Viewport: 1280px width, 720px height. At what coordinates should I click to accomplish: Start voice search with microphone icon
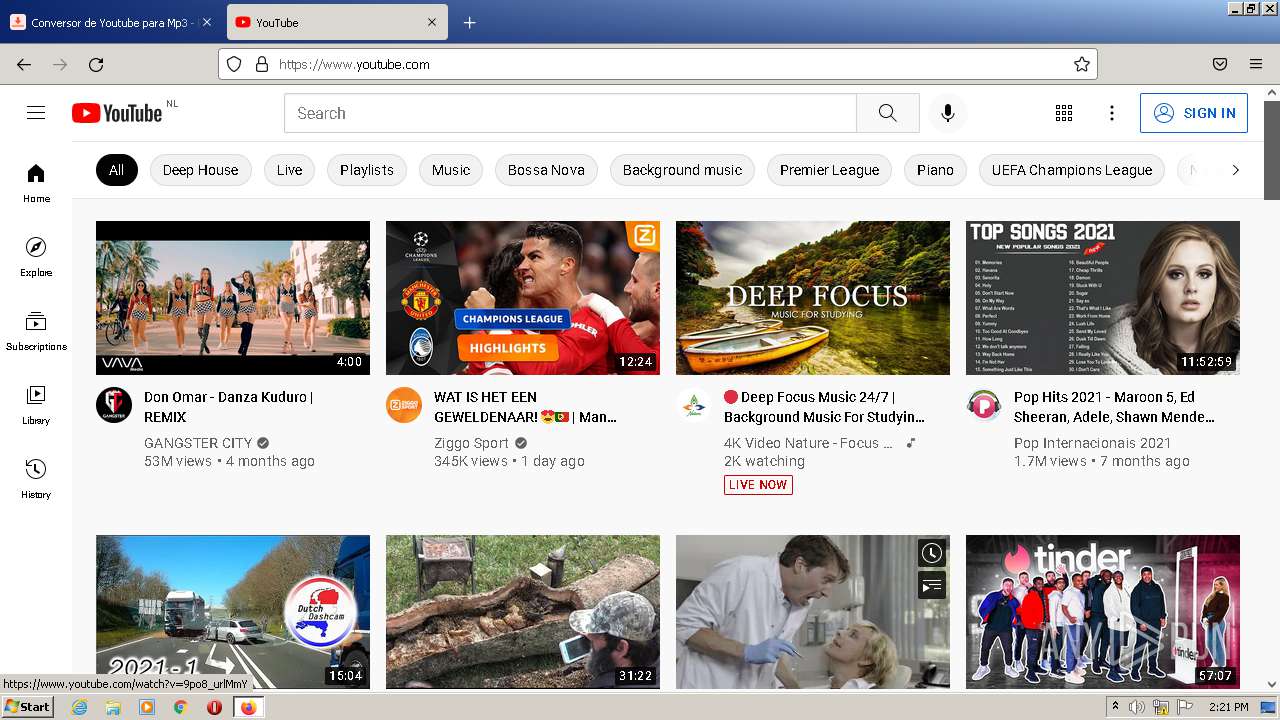(x=948, y=113)
